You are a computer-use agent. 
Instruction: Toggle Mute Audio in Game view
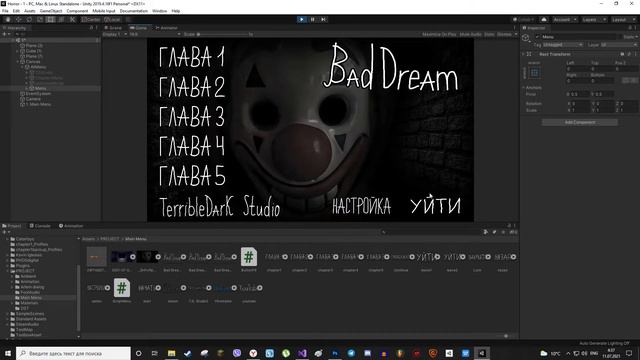pyautogui.click(x=470, y=34)
